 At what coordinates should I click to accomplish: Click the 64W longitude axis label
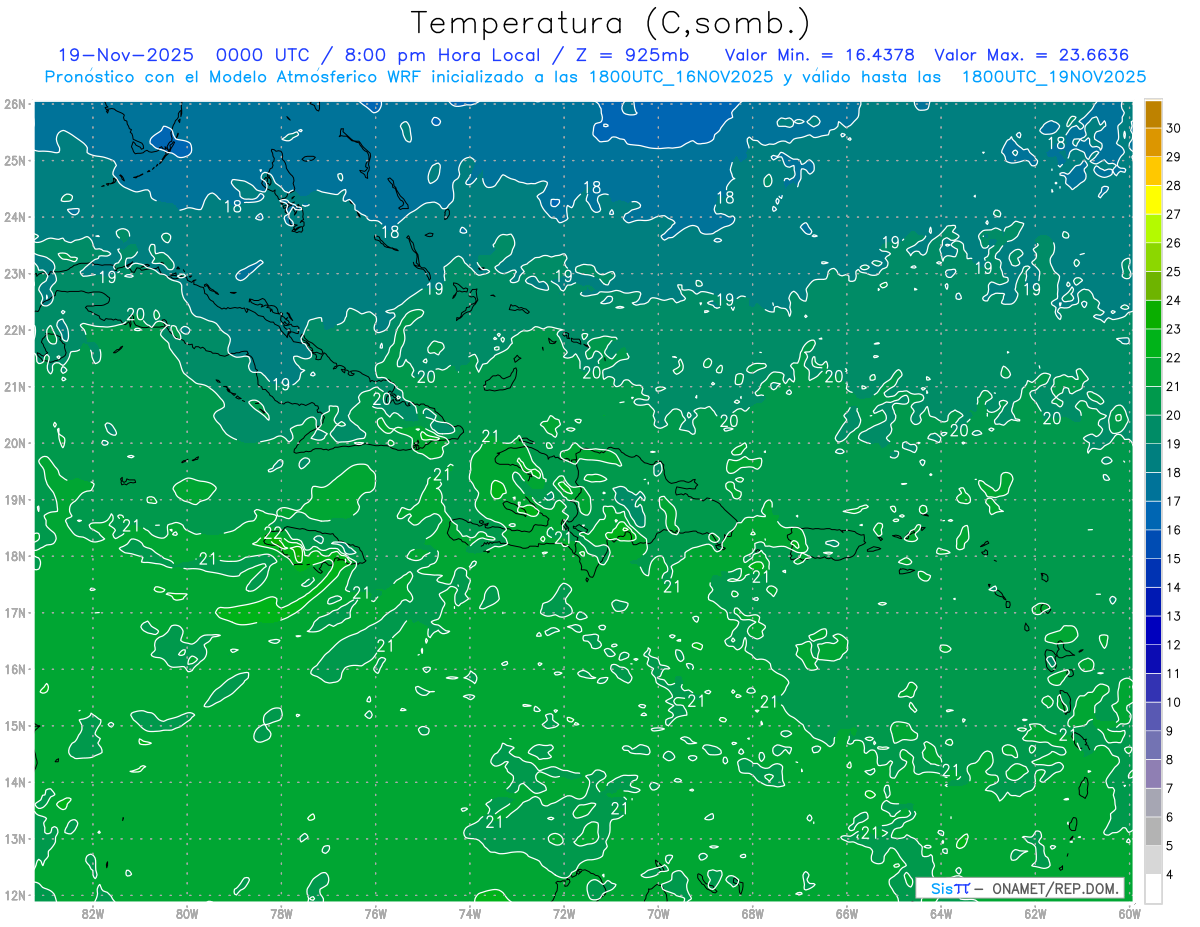pos(940,912)
